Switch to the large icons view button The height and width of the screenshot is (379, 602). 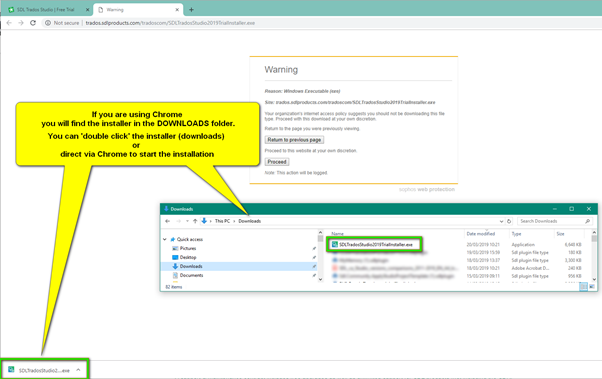(592, 287)
